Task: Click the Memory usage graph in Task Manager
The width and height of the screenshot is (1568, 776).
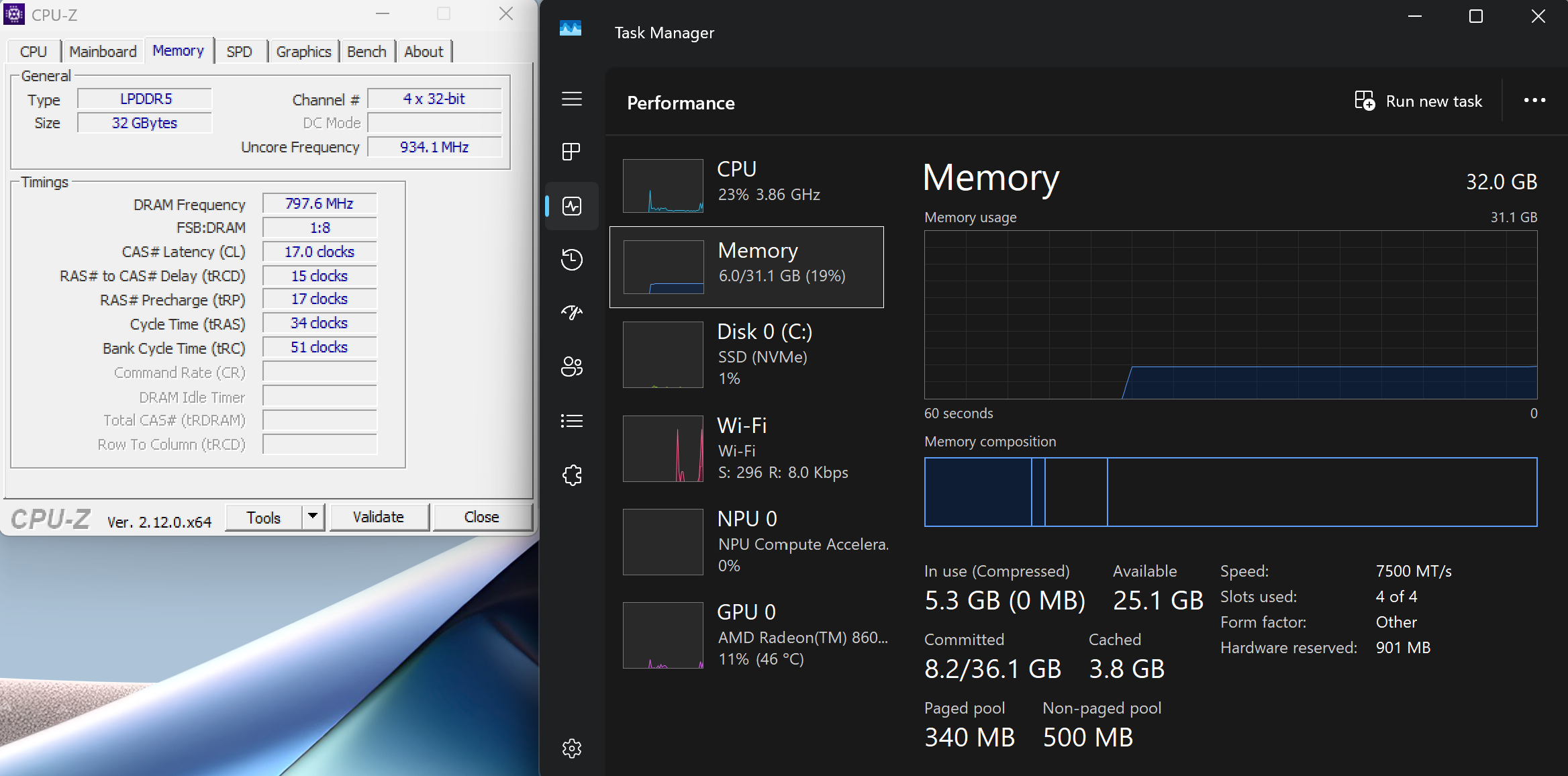Action: point(1230,315)
